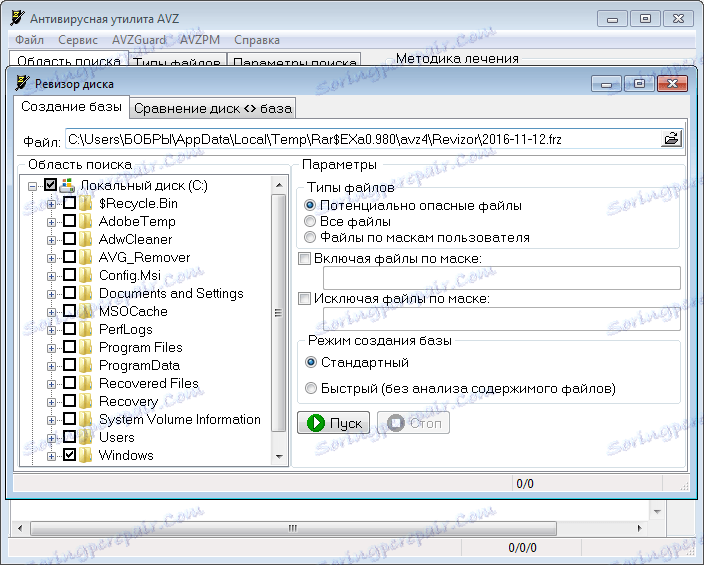This screenshot has height=565, width=704.
Task: Select the MSOCache tree item
Action: pyautogui.click(x=133, y=311)
